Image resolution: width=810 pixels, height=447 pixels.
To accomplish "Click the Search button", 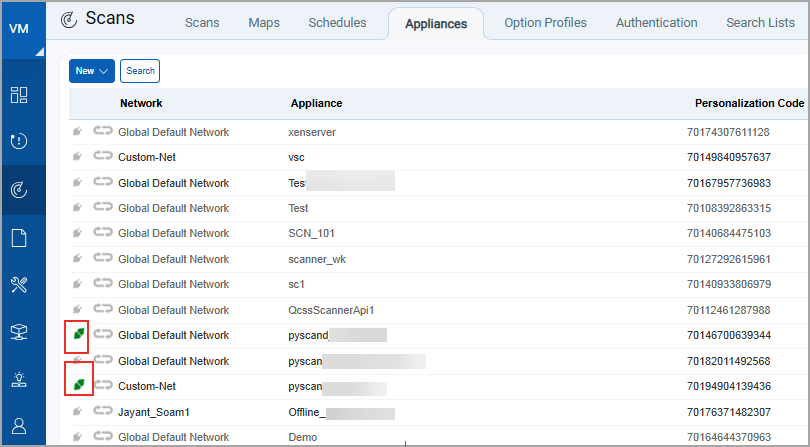I will tap(140, 71).
